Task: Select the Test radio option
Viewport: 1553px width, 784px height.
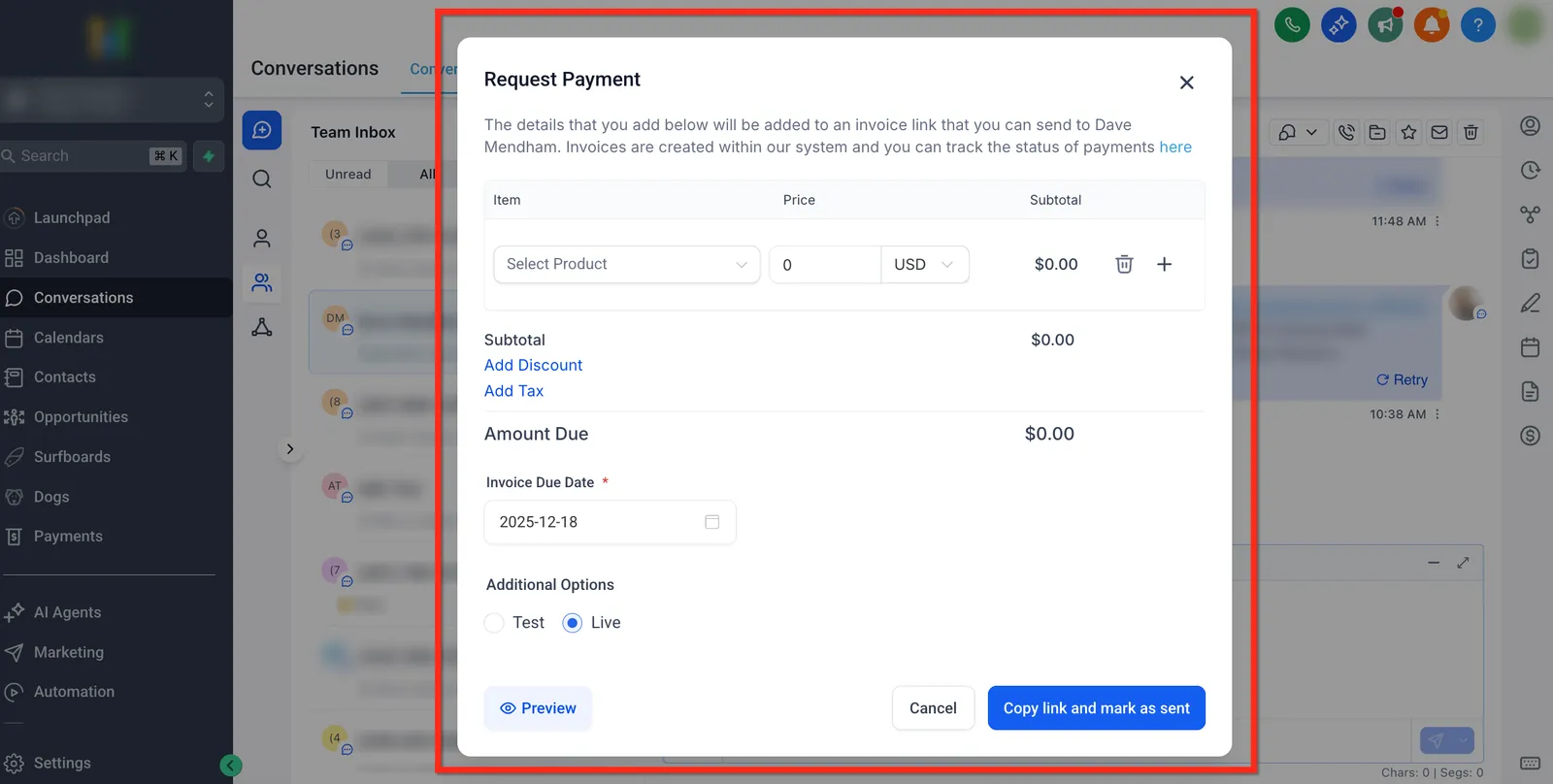Action: click(494, 623)
